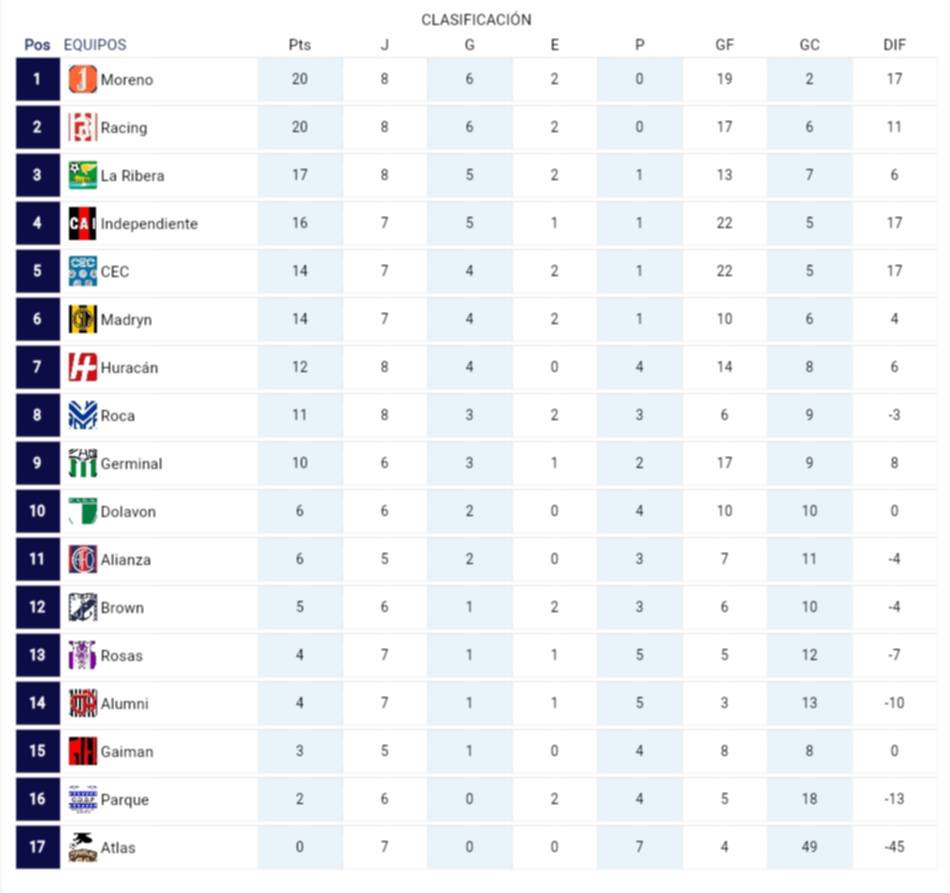This screenshot has height=893, width=950.
Task: Click the Parque team name
Action: pos(124,800)
